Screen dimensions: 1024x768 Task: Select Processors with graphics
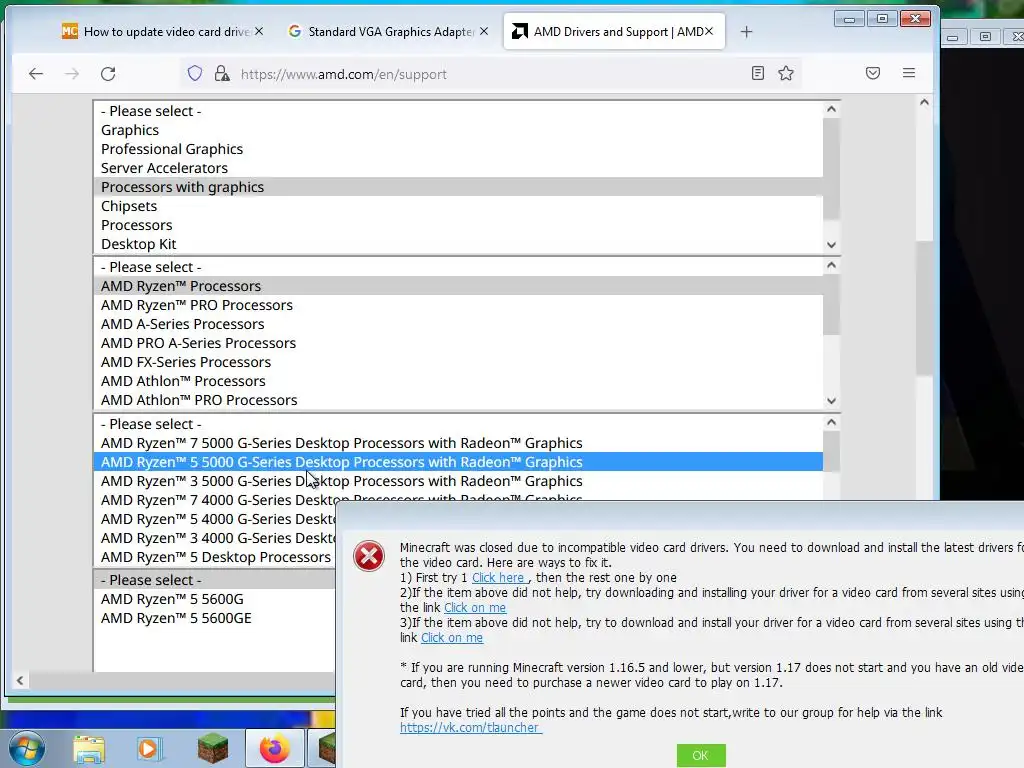(x=458, y=187)
